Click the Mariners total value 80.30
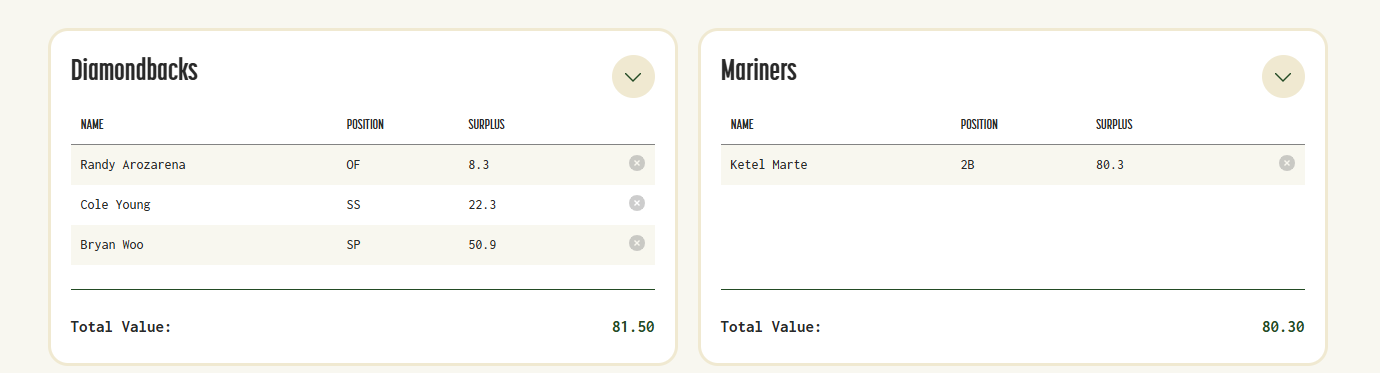 click(1283, 327)
